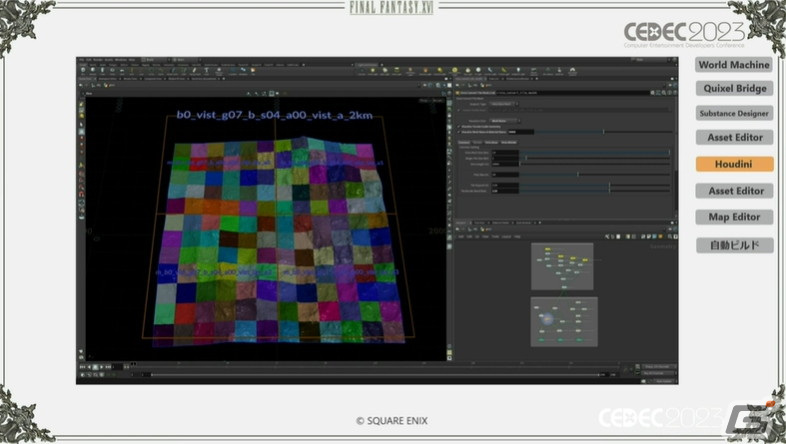The image size is (786, 444).
Task: Click the World Machine button
Action: point(734,65)
